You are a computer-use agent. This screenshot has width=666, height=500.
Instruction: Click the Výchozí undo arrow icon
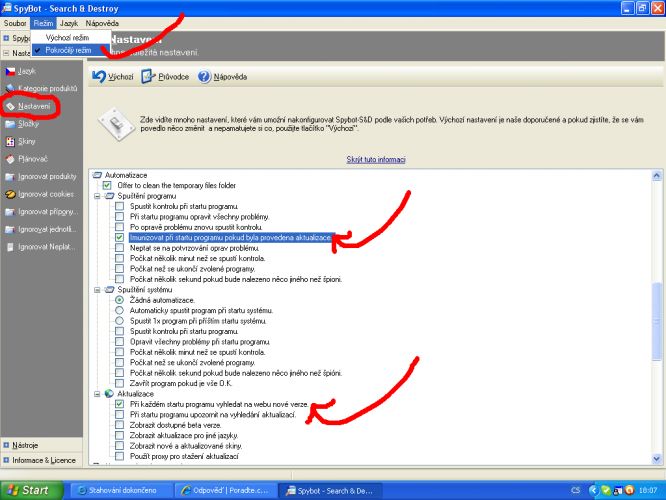pos(99,77)
